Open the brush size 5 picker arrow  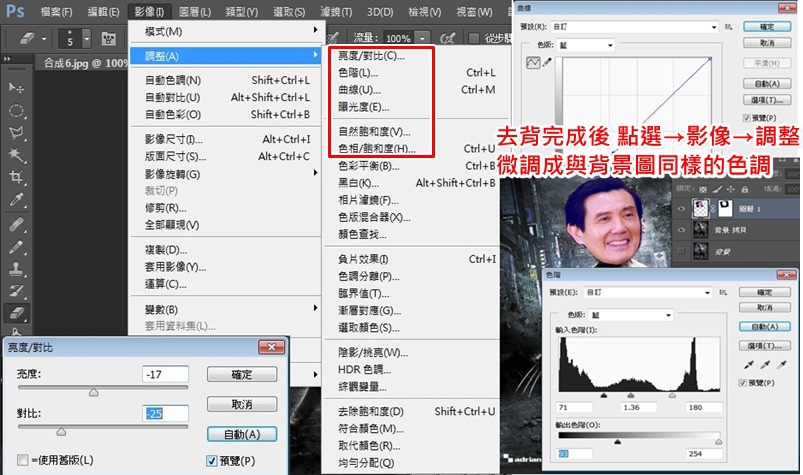point(87,38)
